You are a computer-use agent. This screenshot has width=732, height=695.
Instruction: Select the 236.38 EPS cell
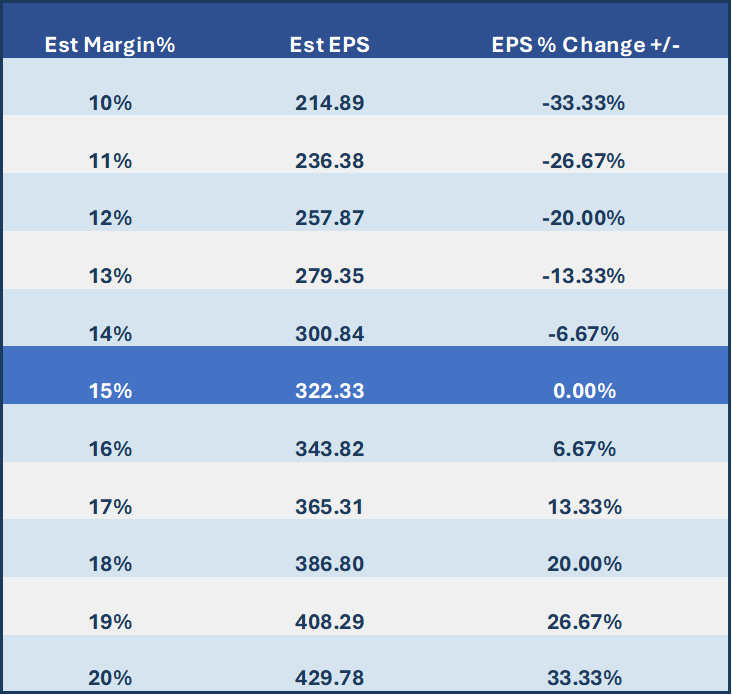click(329, 161)
